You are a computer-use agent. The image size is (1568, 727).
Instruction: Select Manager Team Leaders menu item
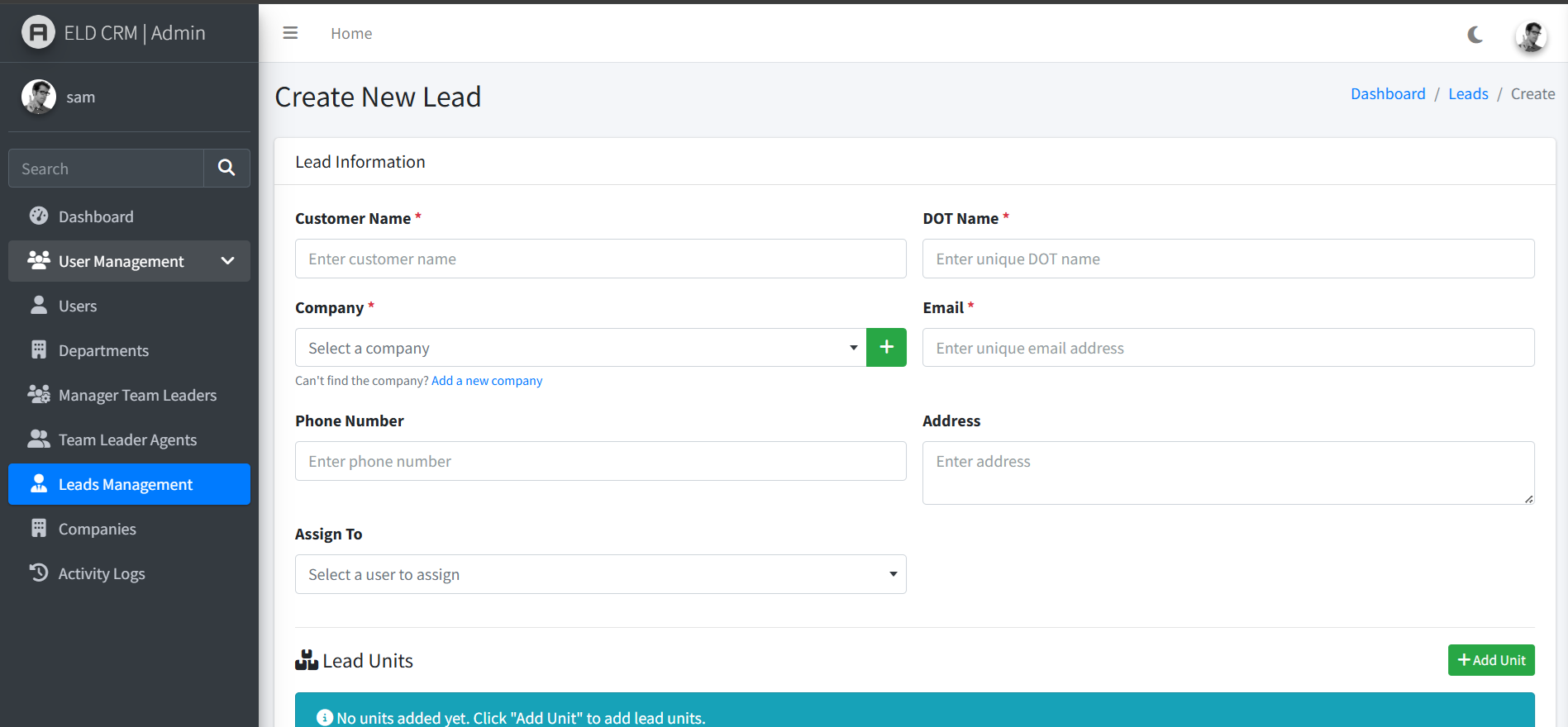click(x=137, y=395)
